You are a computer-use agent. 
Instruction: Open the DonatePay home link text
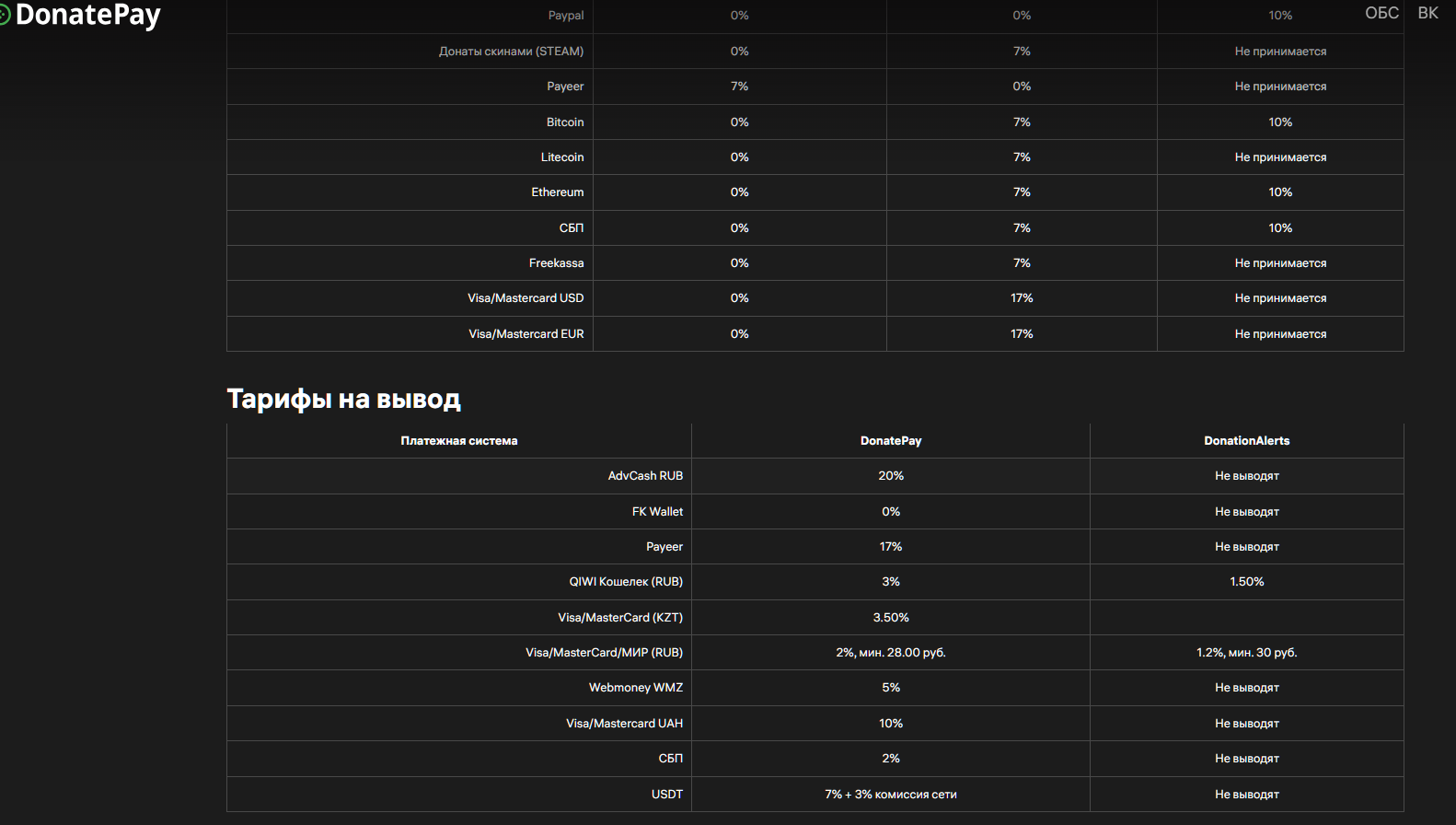(x=88, y=15)
